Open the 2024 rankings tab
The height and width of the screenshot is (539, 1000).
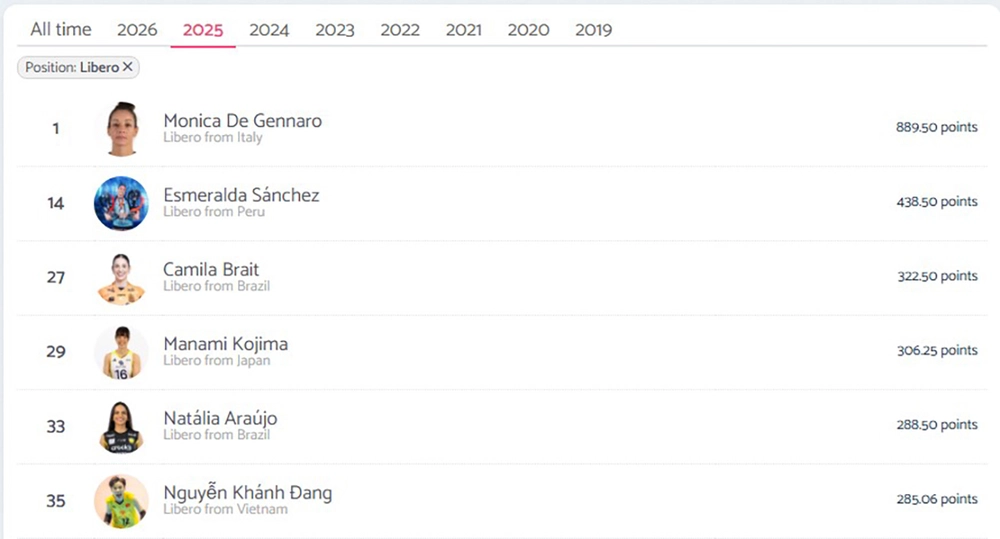[x=269, y=30]
